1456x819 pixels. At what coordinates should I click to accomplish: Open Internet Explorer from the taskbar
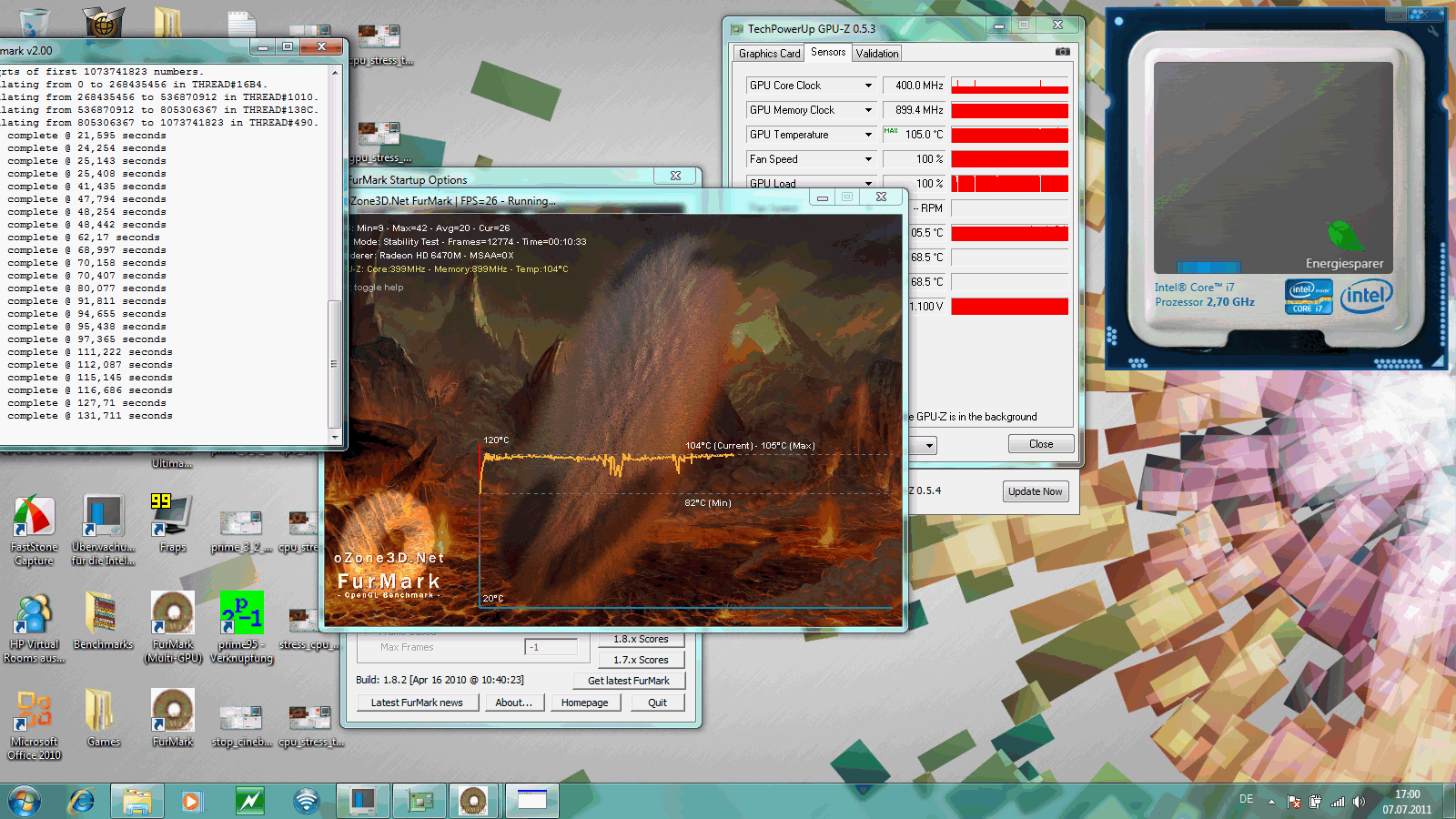[x=82, y=801]
